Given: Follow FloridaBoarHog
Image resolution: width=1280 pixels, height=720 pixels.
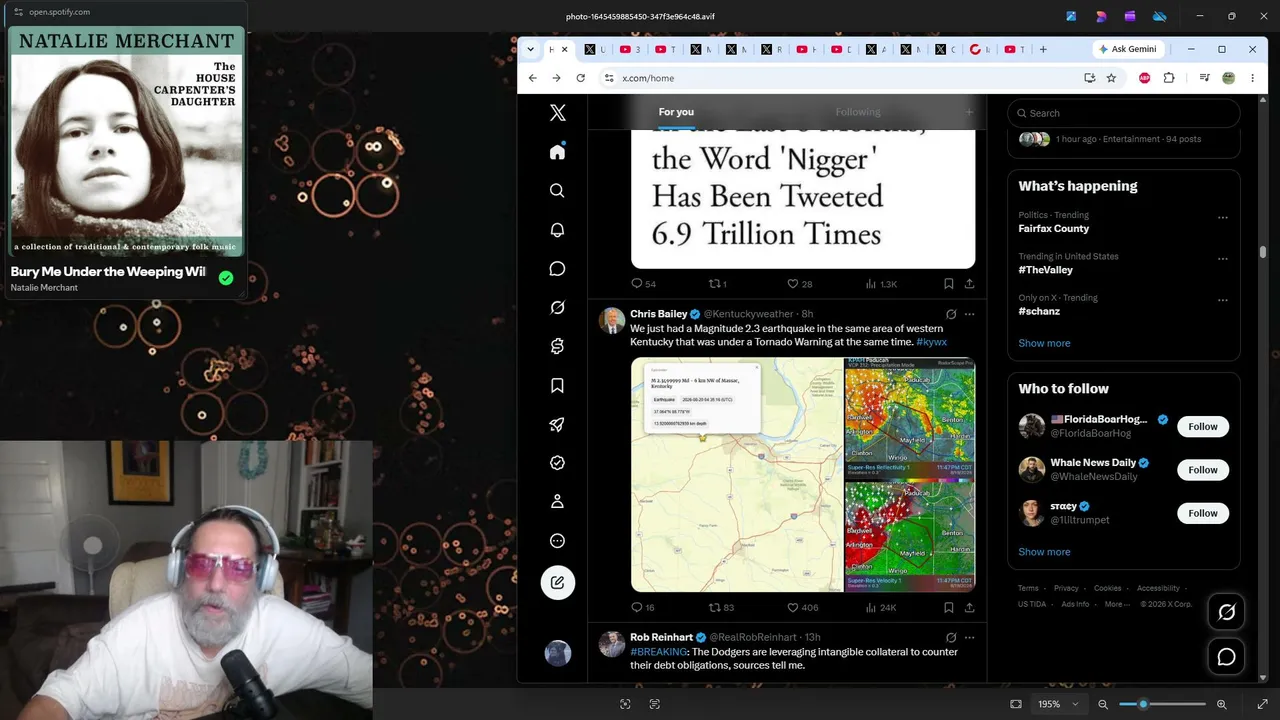Looking at the screenshot, I should coord(1203,426).
